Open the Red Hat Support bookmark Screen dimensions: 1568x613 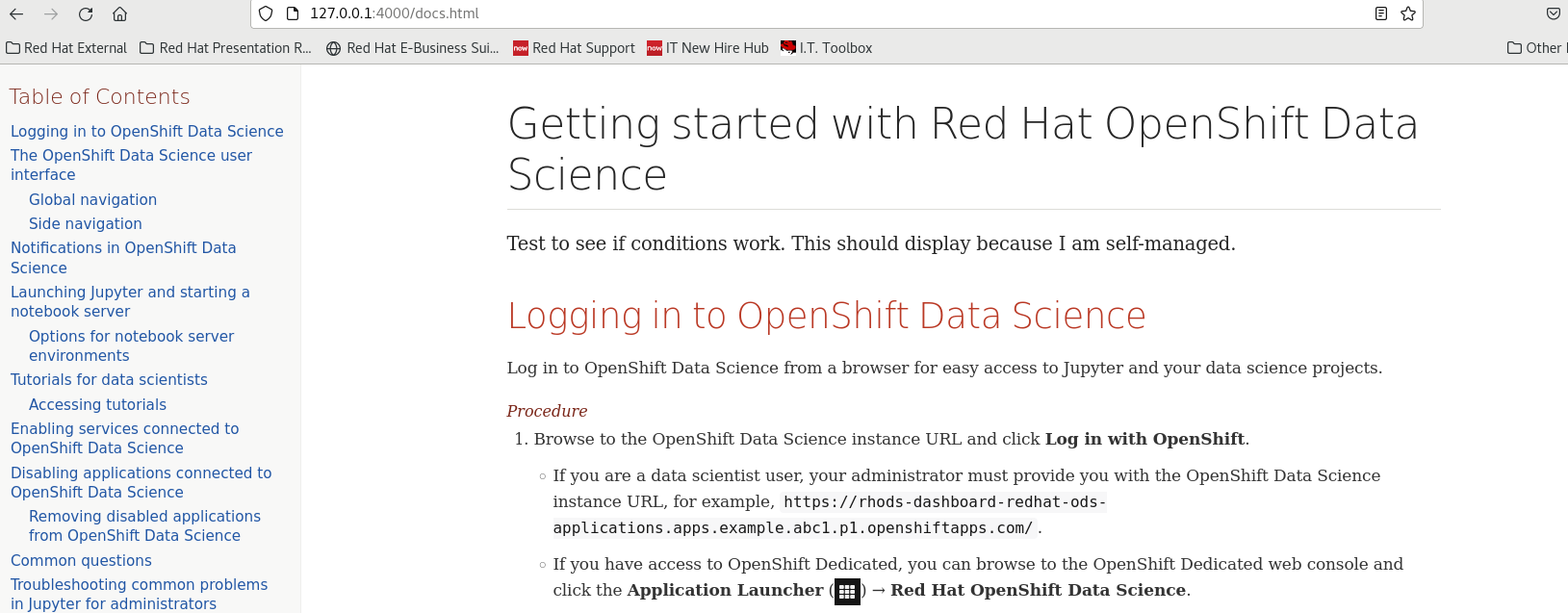(x=574, y=48)
